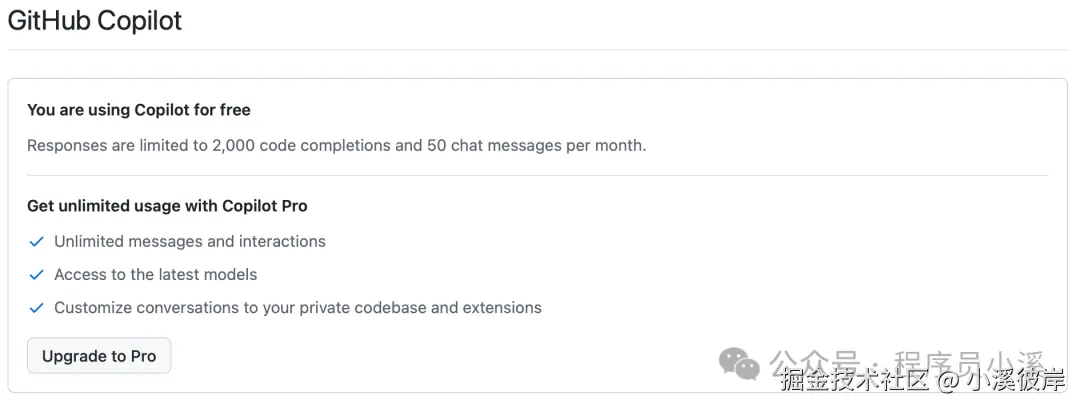The height and width of the screenshot is (408, 1080).
Task: Click the divider line below the GitHub Copilot heading
Action: (538, 50)
